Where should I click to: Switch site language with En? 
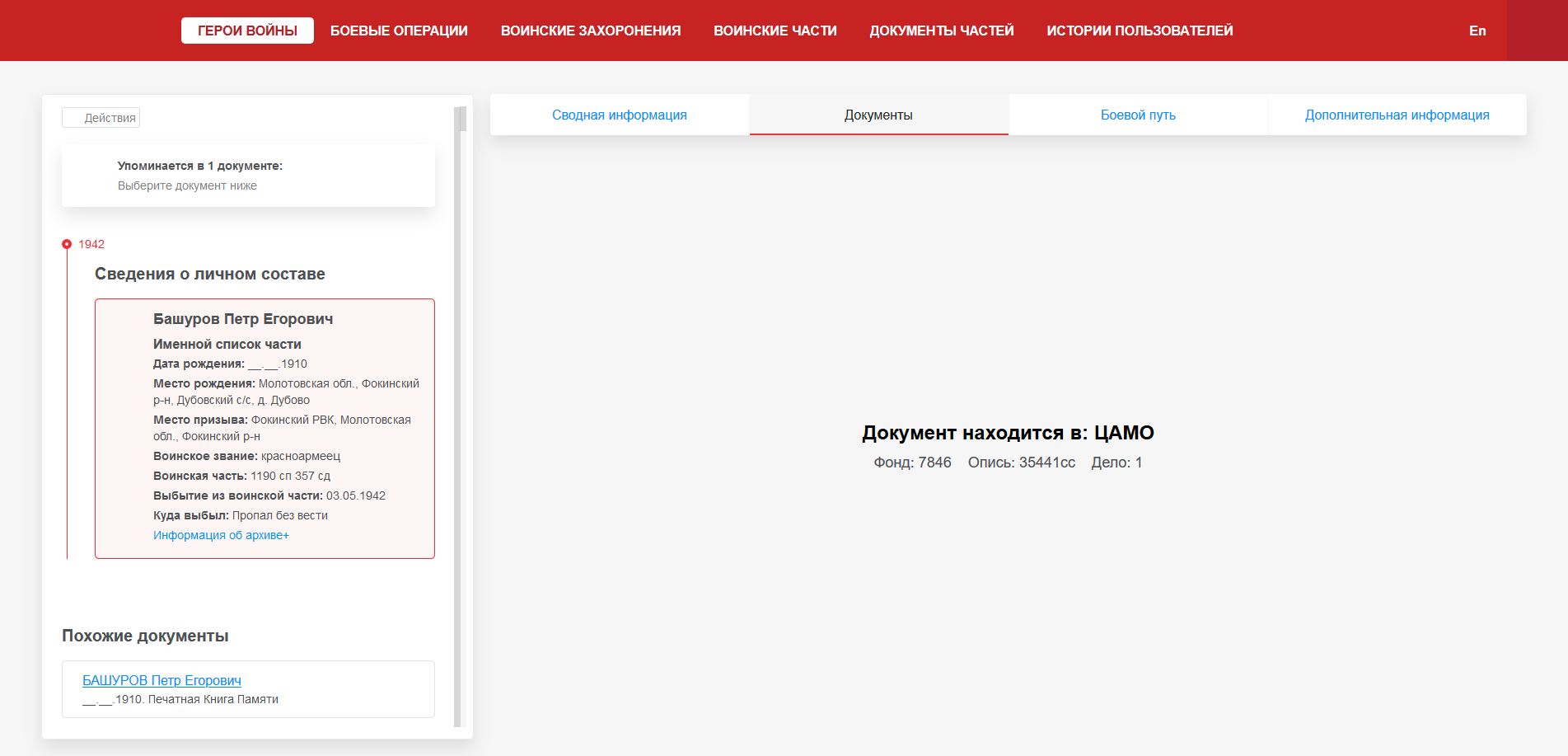[x=1477, y=31]
